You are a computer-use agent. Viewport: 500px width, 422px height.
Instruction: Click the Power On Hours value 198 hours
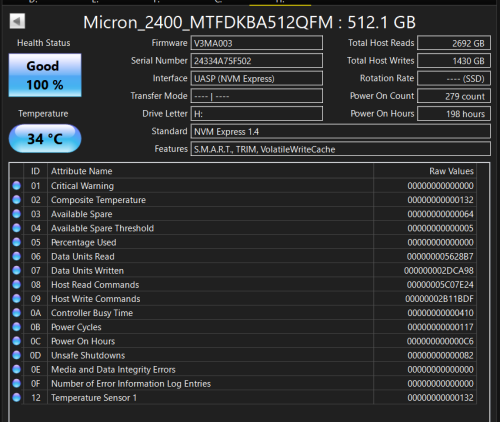coord(454,114)
